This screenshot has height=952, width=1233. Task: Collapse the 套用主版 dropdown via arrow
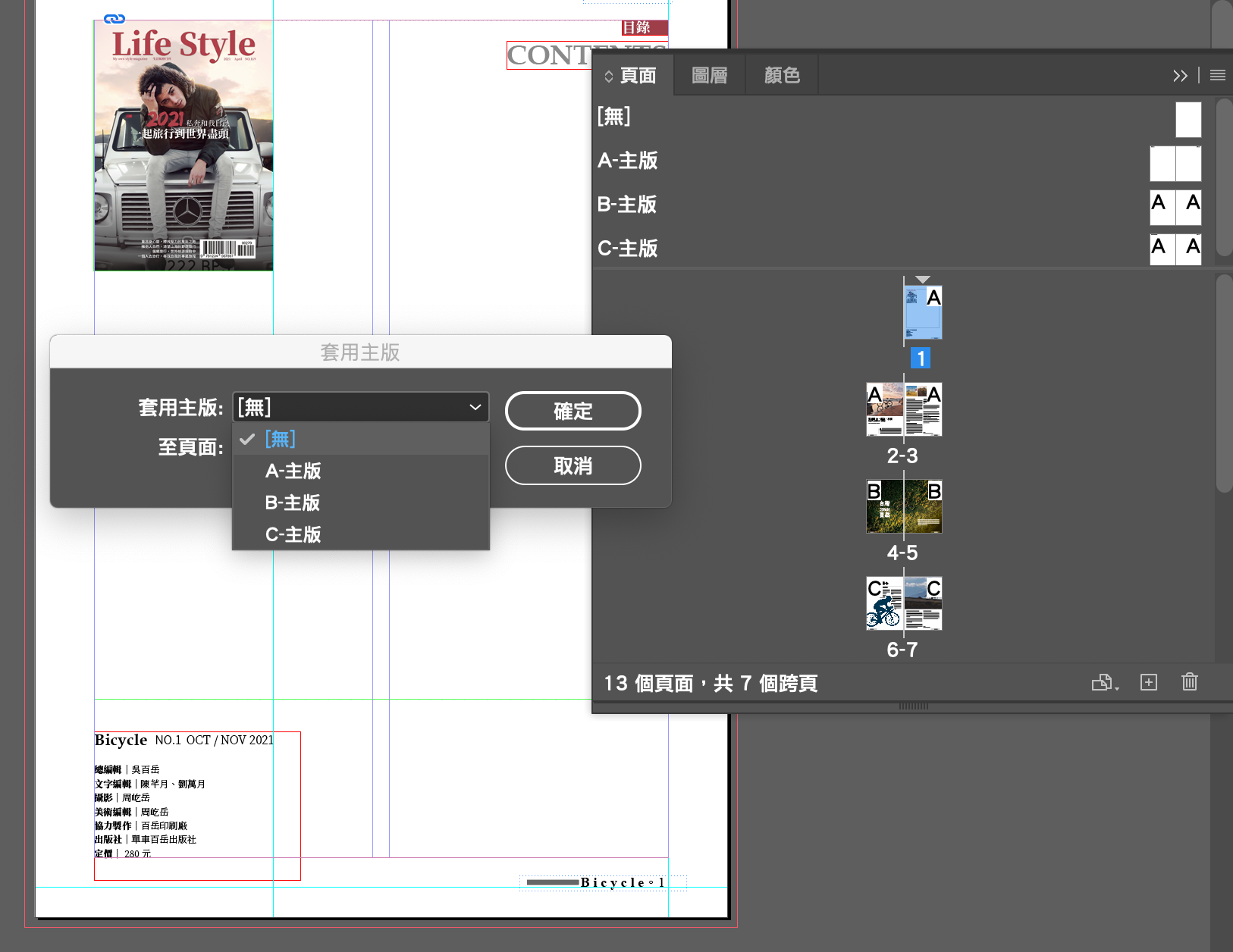[x=475, y=407]
